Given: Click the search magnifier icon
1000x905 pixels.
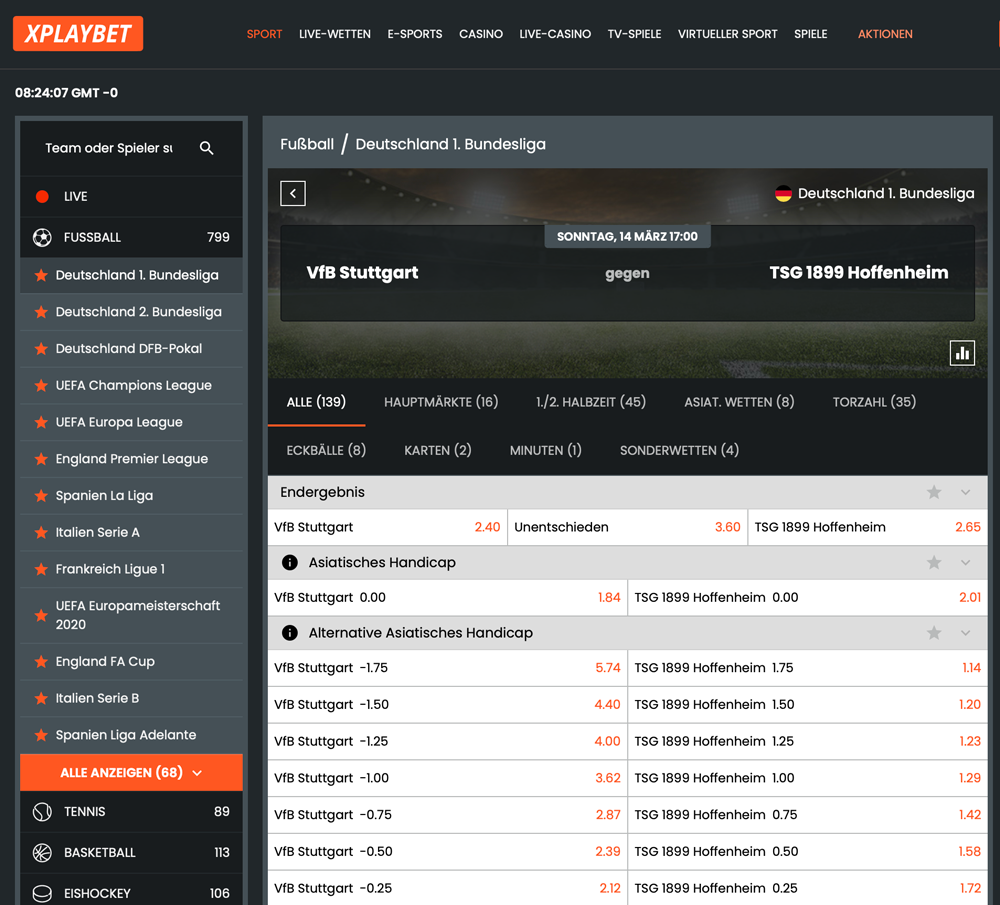Looking at the screenshot, I should (x=206, y=148).
